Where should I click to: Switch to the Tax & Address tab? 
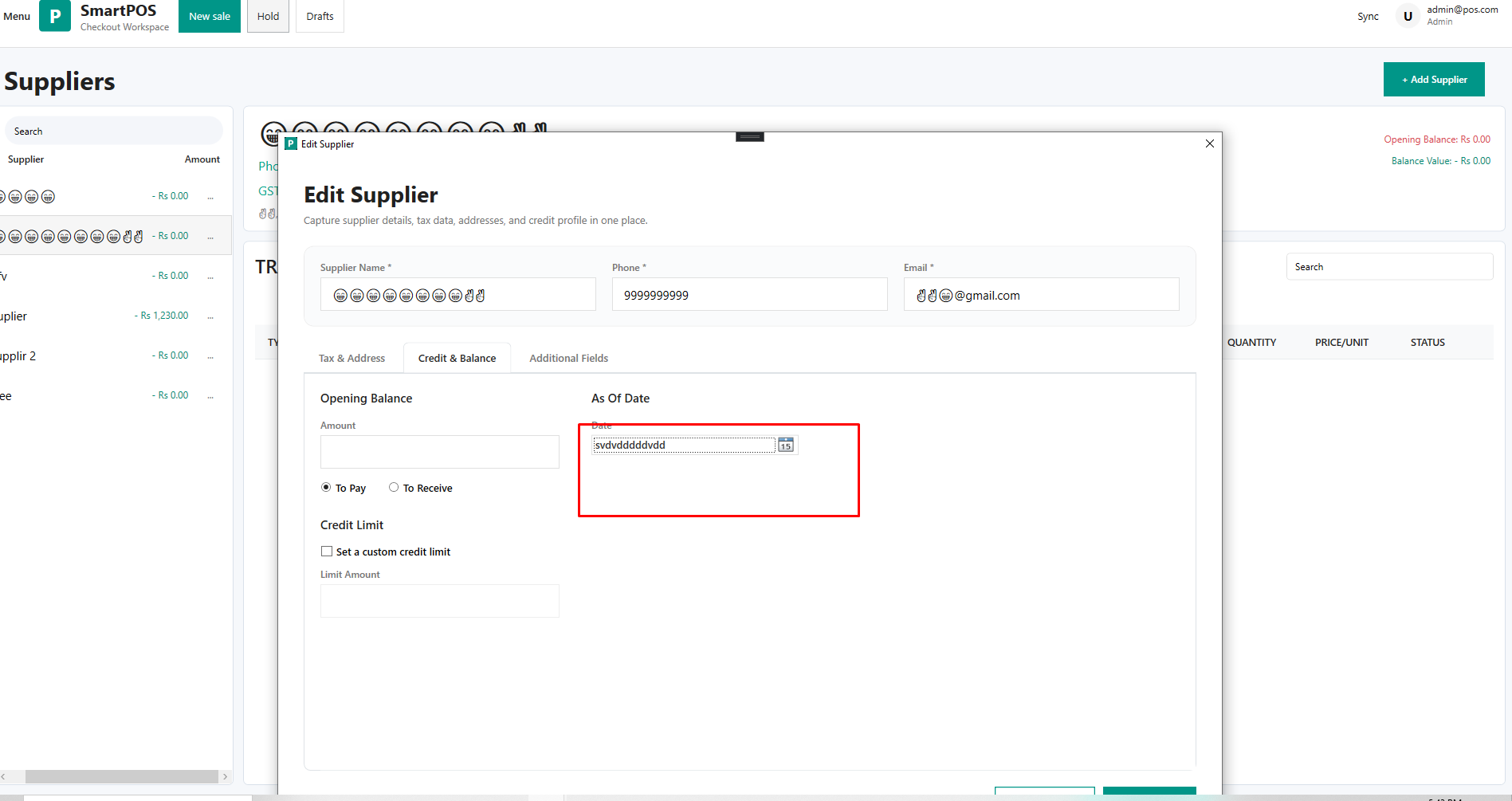(351, 359)
